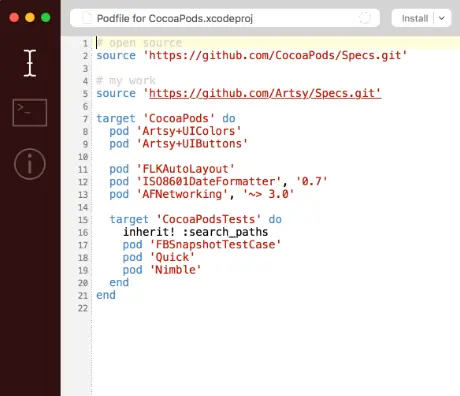Image resolution: width=460 pixels, height=396 pixels.
Task: Click line number 22 in gutter
Action: point(83,308)
